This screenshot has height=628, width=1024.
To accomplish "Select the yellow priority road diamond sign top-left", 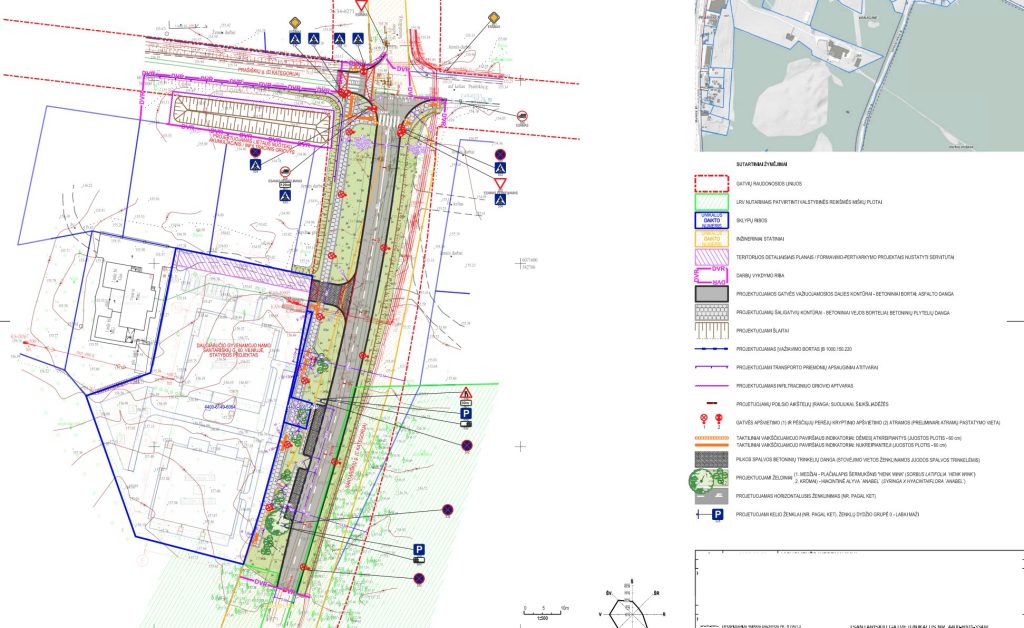I will 294,22.
